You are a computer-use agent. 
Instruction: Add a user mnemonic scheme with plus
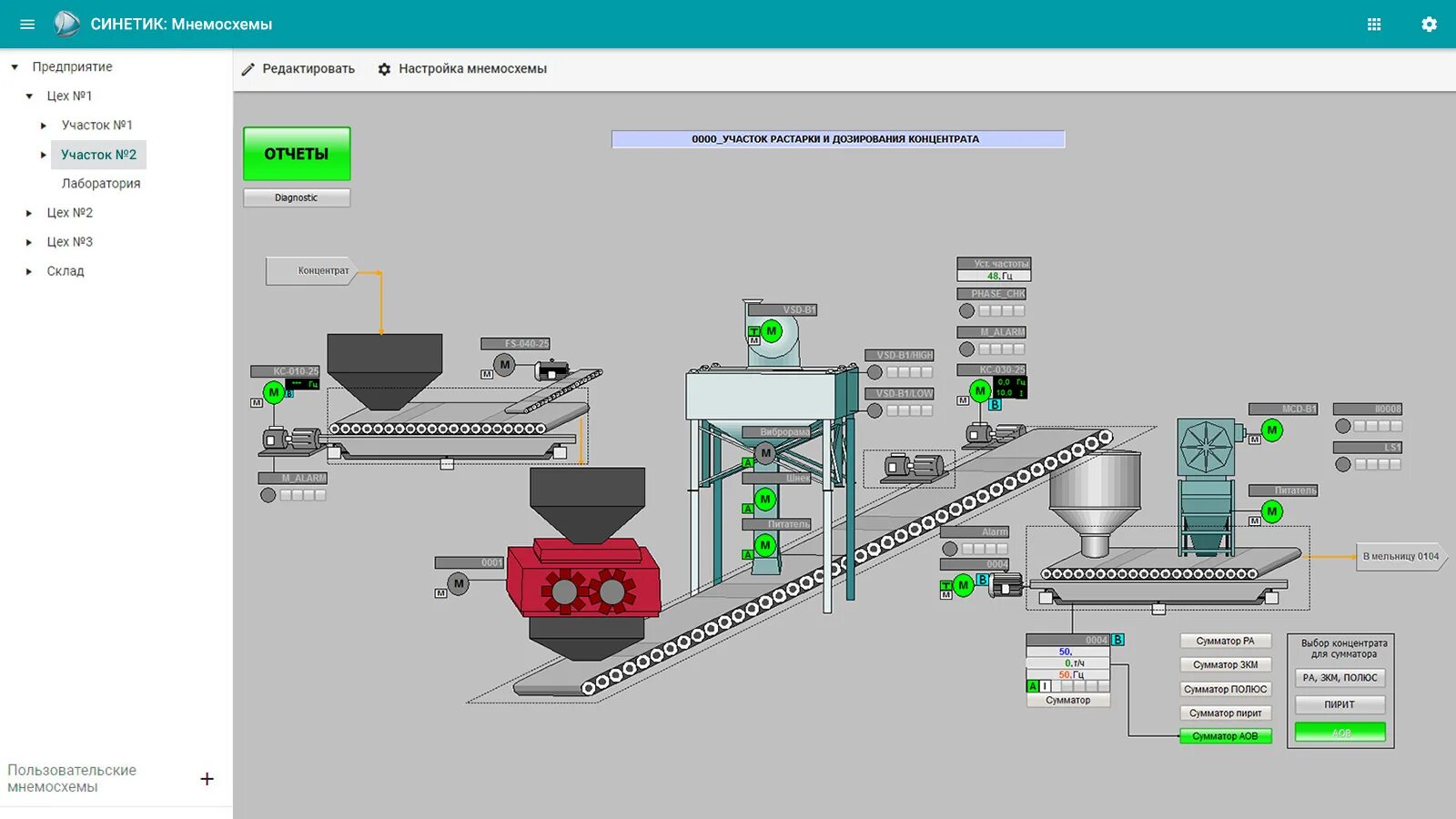tap(207, 779)
